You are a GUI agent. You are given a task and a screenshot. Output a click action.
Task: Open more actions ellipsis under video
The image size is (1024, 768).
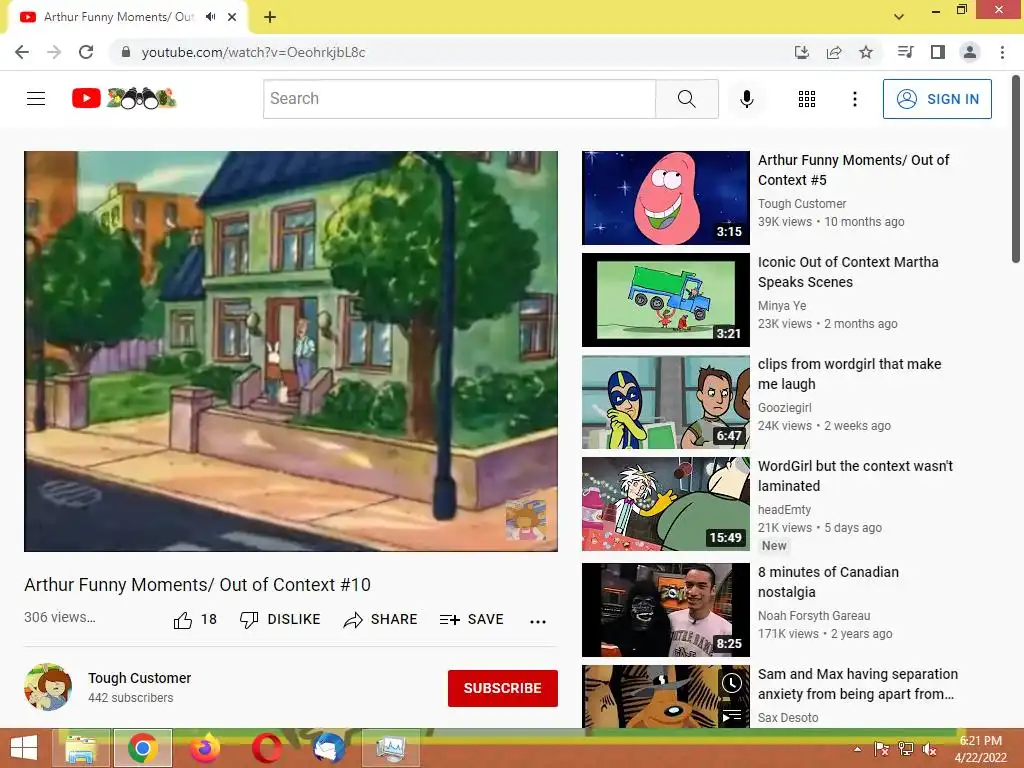(x=537, y=621)
